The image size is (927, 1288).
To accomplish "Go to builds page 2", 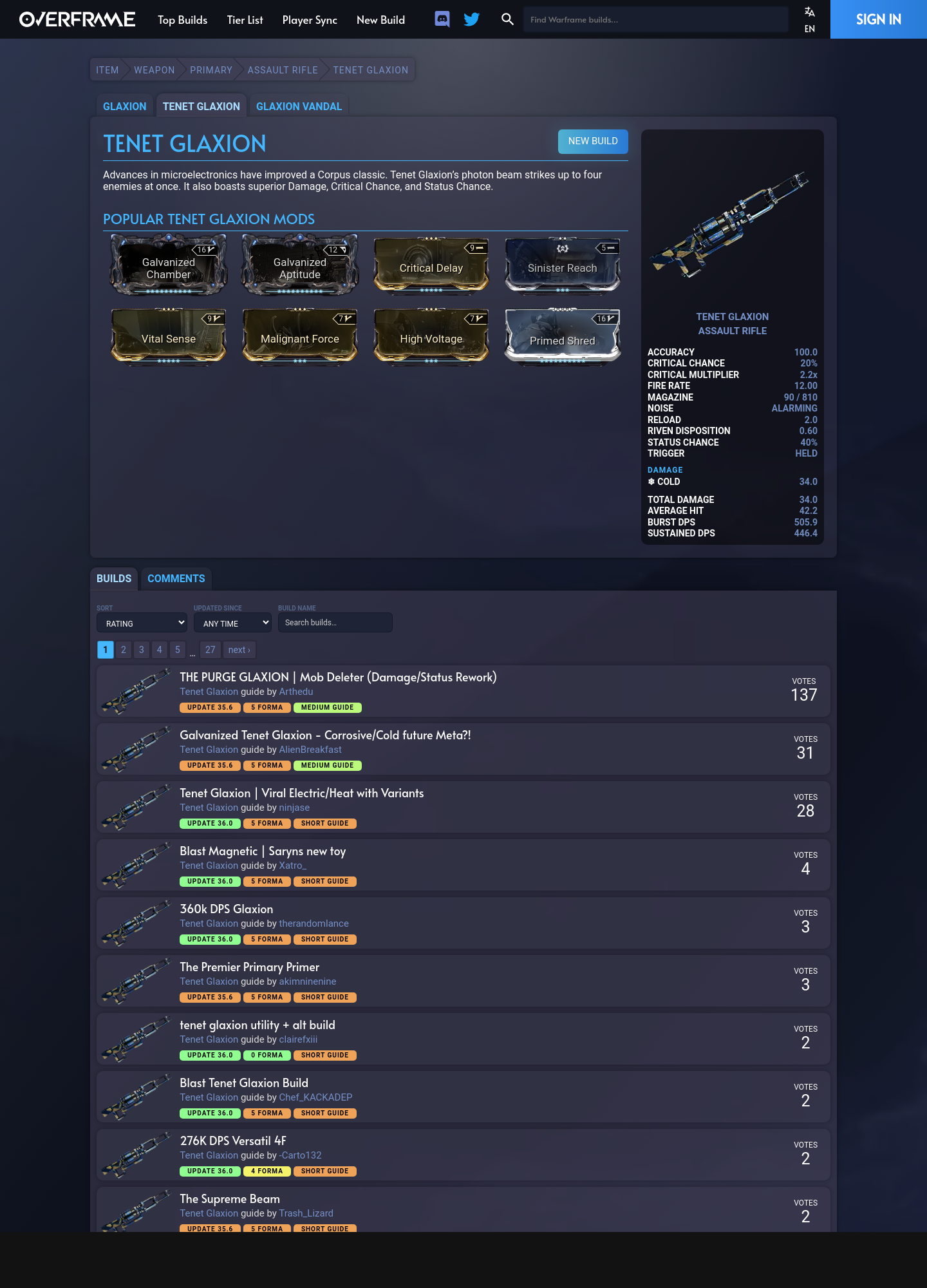I will tap(124, 650).
